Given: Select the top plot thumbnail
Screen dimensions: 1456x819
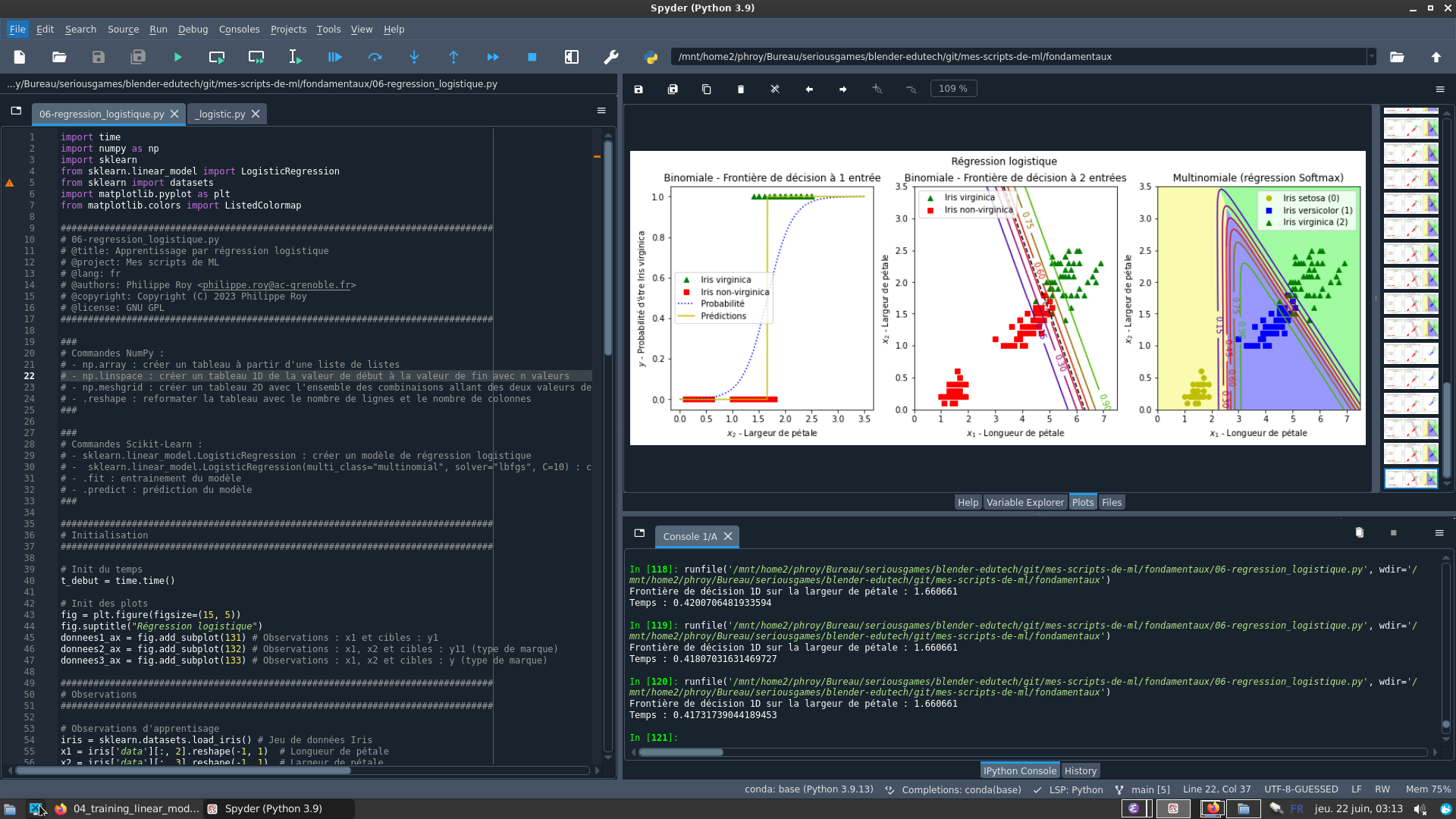Looking at the screenshot, I should coord(1411,111).
